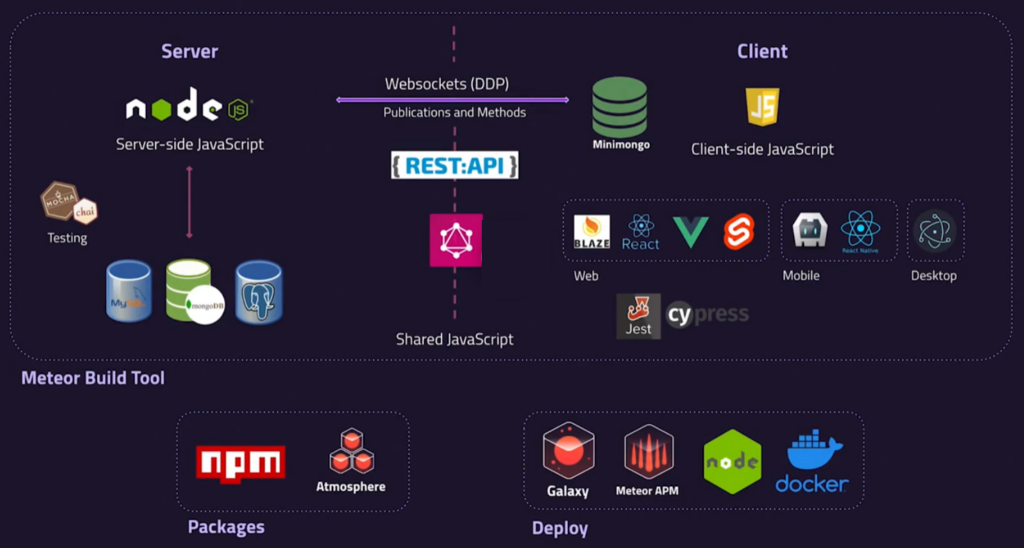Image resolution: width=1024 pixels, height=548 pixels.
Task: Click the Client heading
Action: 762,51
